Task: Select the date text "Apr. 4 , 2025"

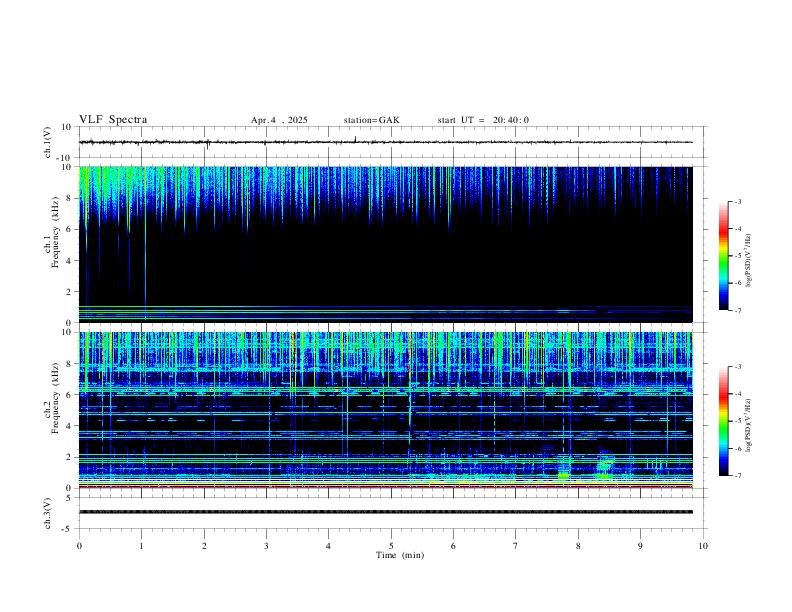Action: pos(279,120)
